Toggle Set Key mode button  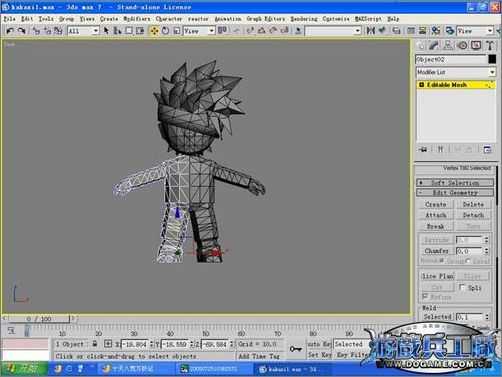(319, 355)
